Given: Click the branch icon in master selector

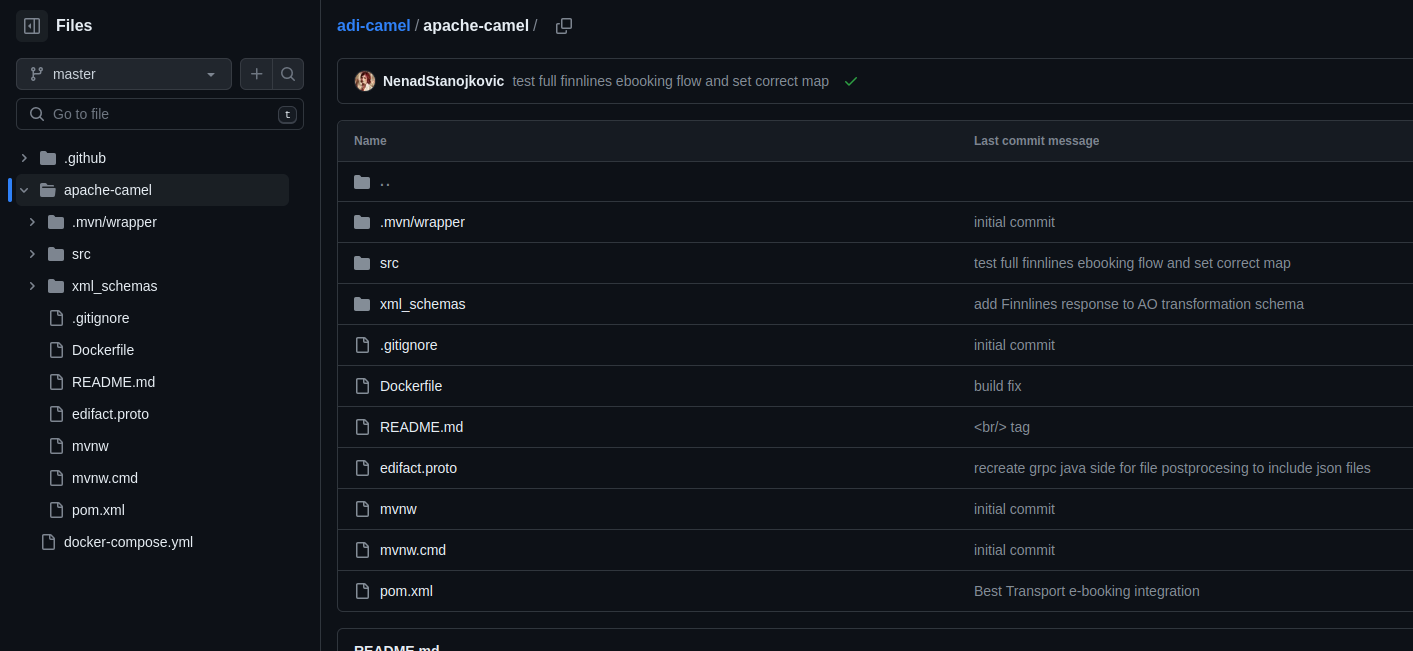Looking at the screenshot, I should 37,74.
